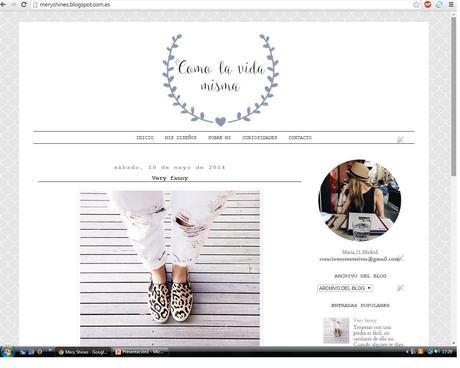Click the taskbar clock

pyautogui.click(x=447, y=352)
